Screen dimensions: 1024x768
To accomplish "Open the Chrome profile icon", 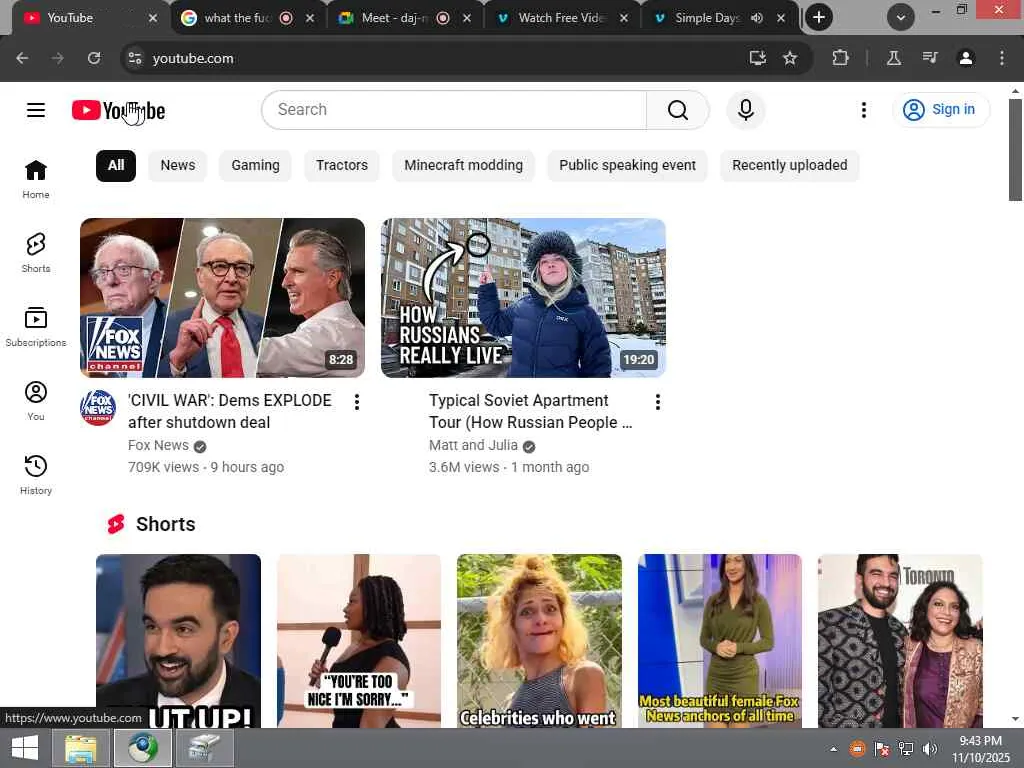I will [966, 58].
